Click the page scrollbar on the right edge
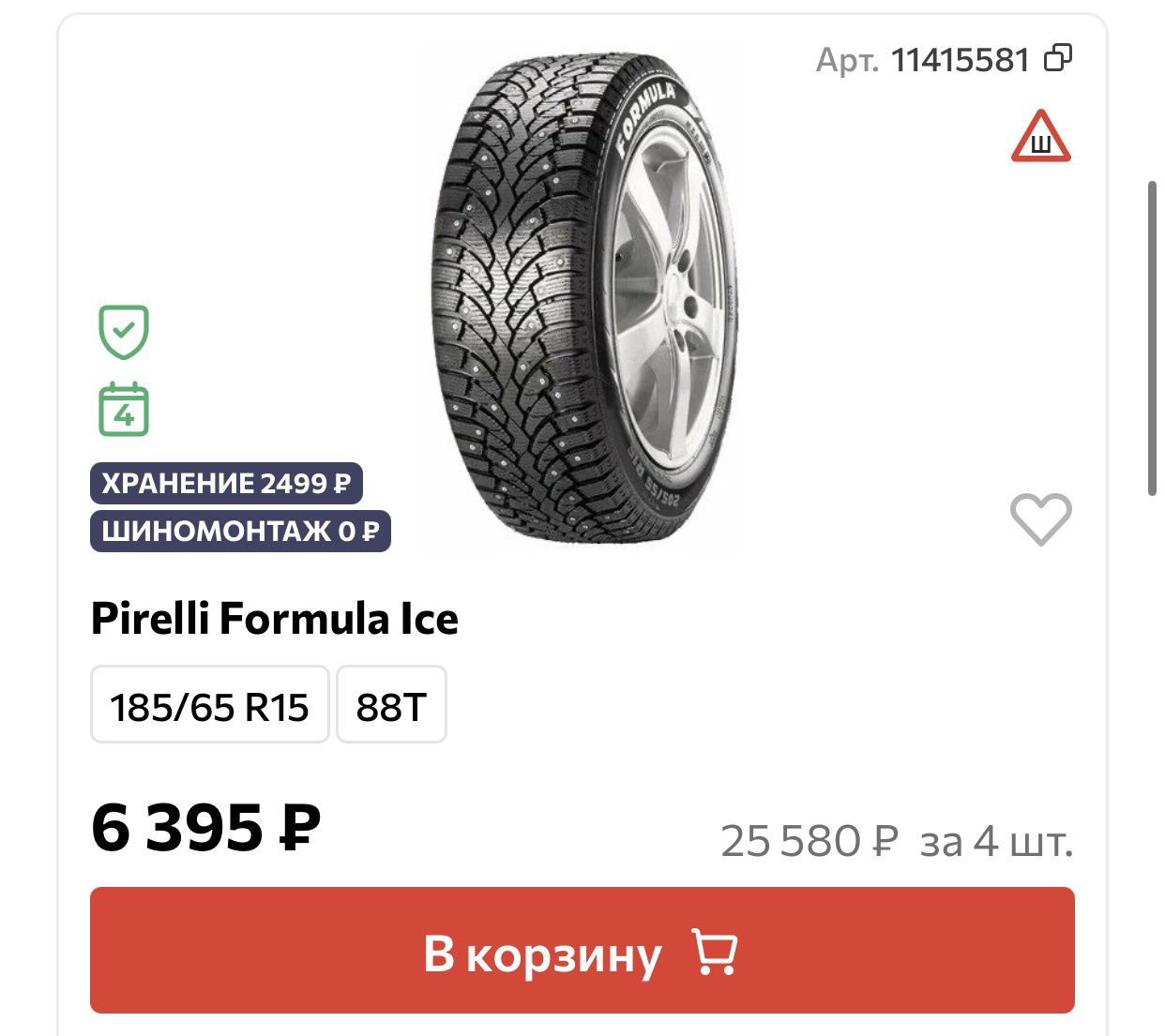Viewport: 1165px width, 1036px height. [x=1153, y=338]
